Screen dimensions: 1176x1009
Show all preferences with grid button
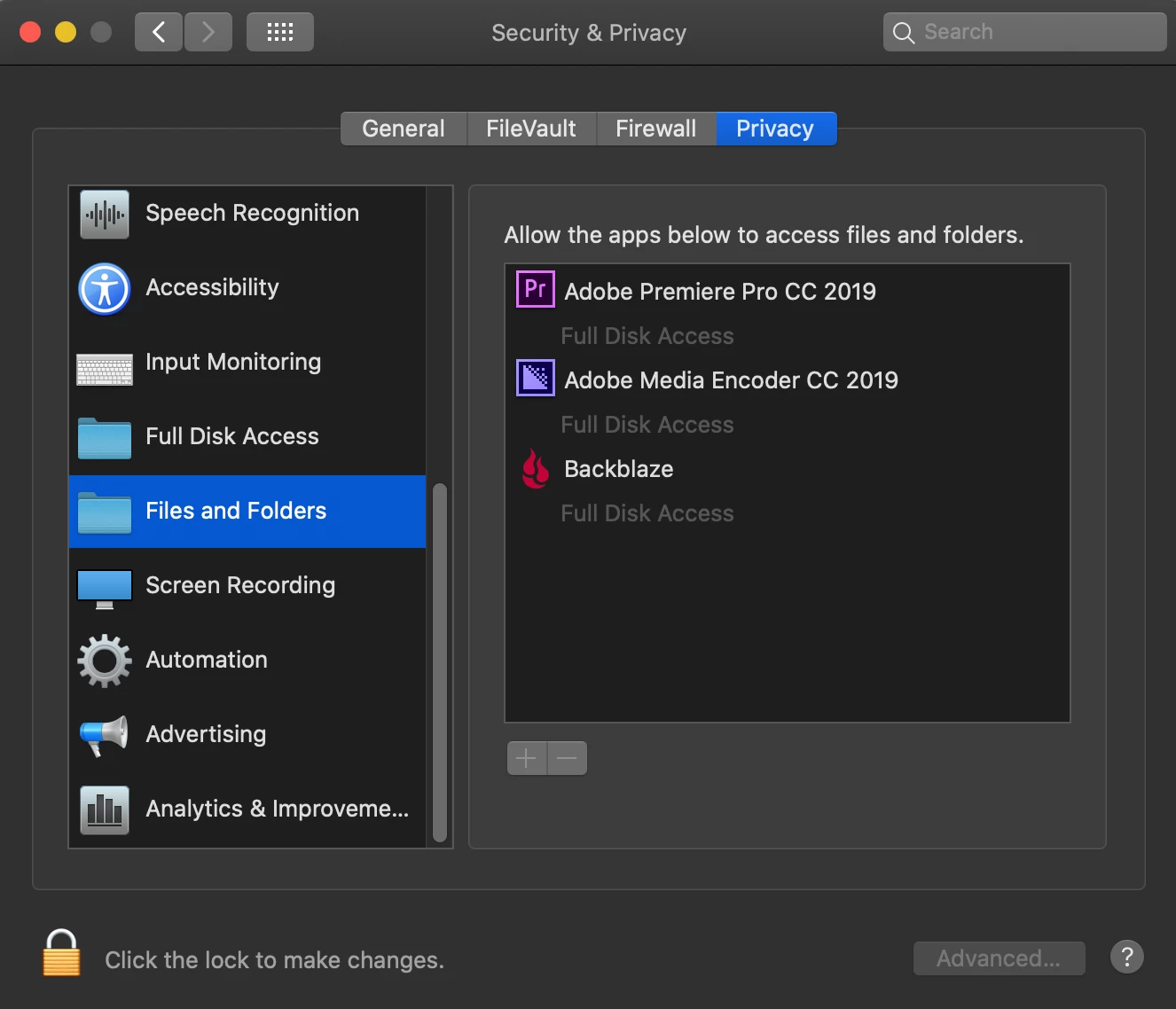click(280, 32)
